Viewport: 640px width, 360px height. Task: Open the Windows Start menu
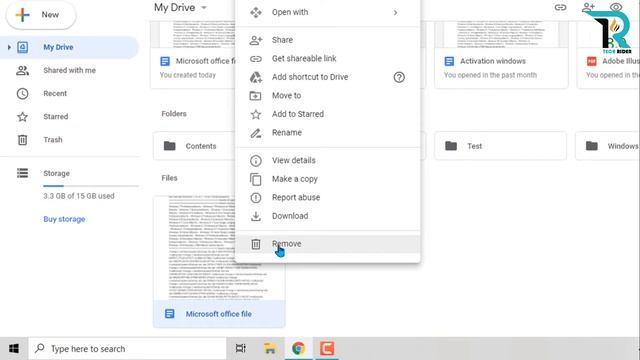14,349
